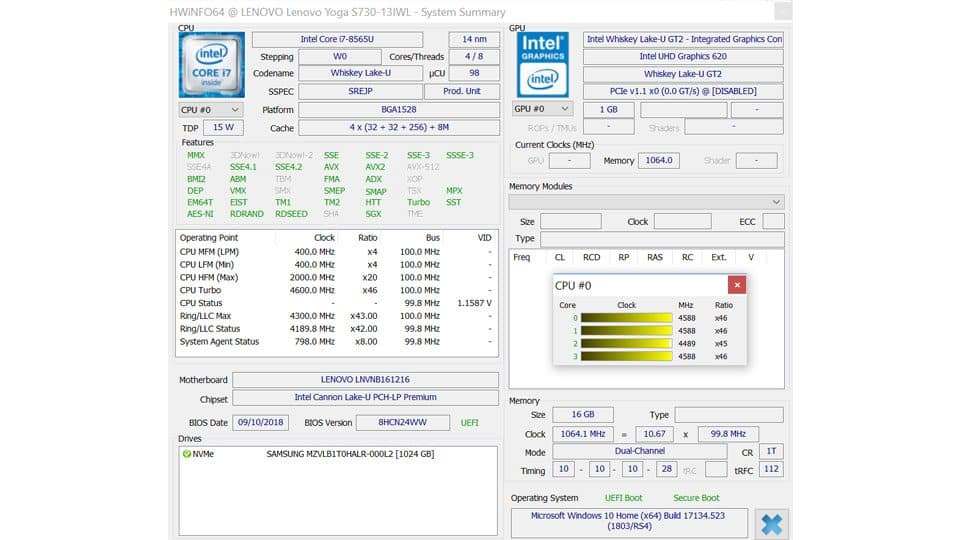Screen dimensions: 960x540
Task: Click the BIOS version 8HCN24WW
Action: coord(402,422)
